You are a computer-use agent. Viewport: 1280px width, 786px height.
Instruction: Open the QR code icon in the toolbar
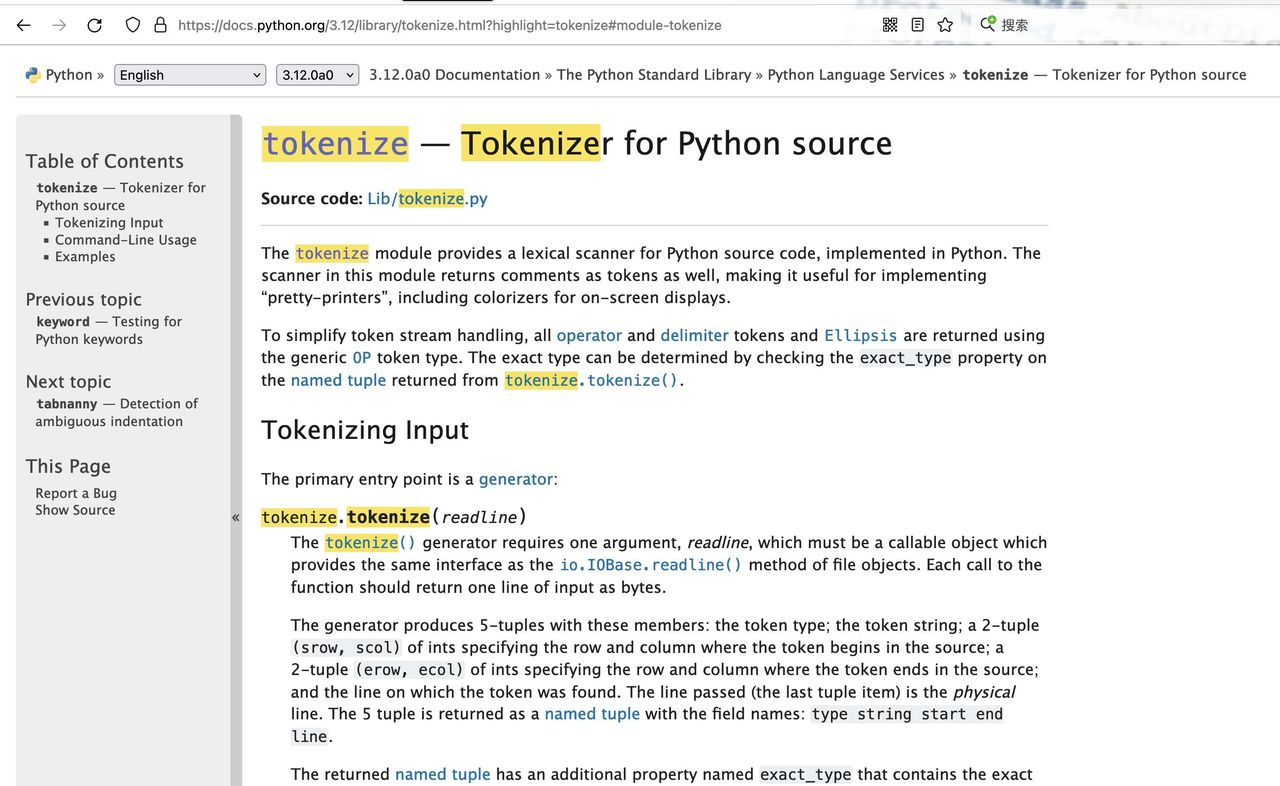pos(890,24)
